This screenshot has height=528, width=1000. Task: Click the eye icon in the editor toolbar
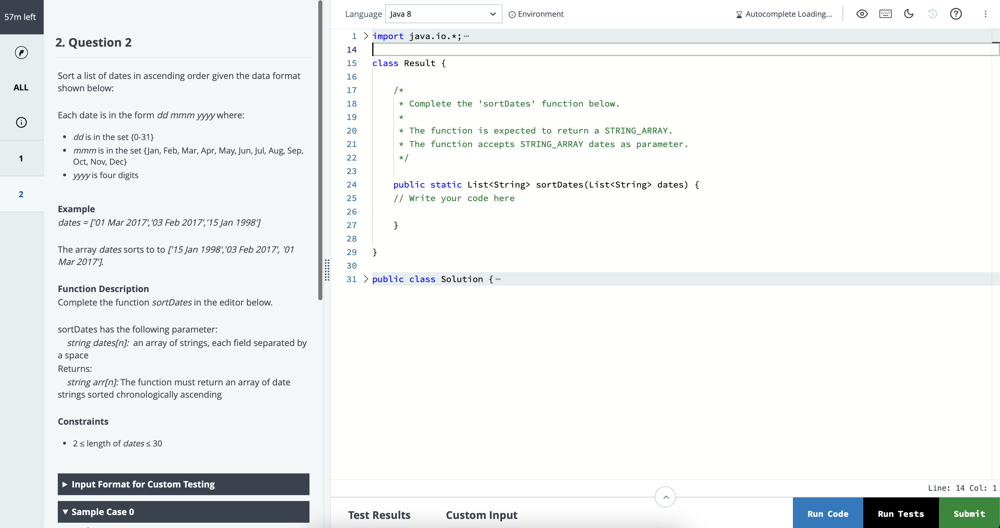click(x=862, y=14)
